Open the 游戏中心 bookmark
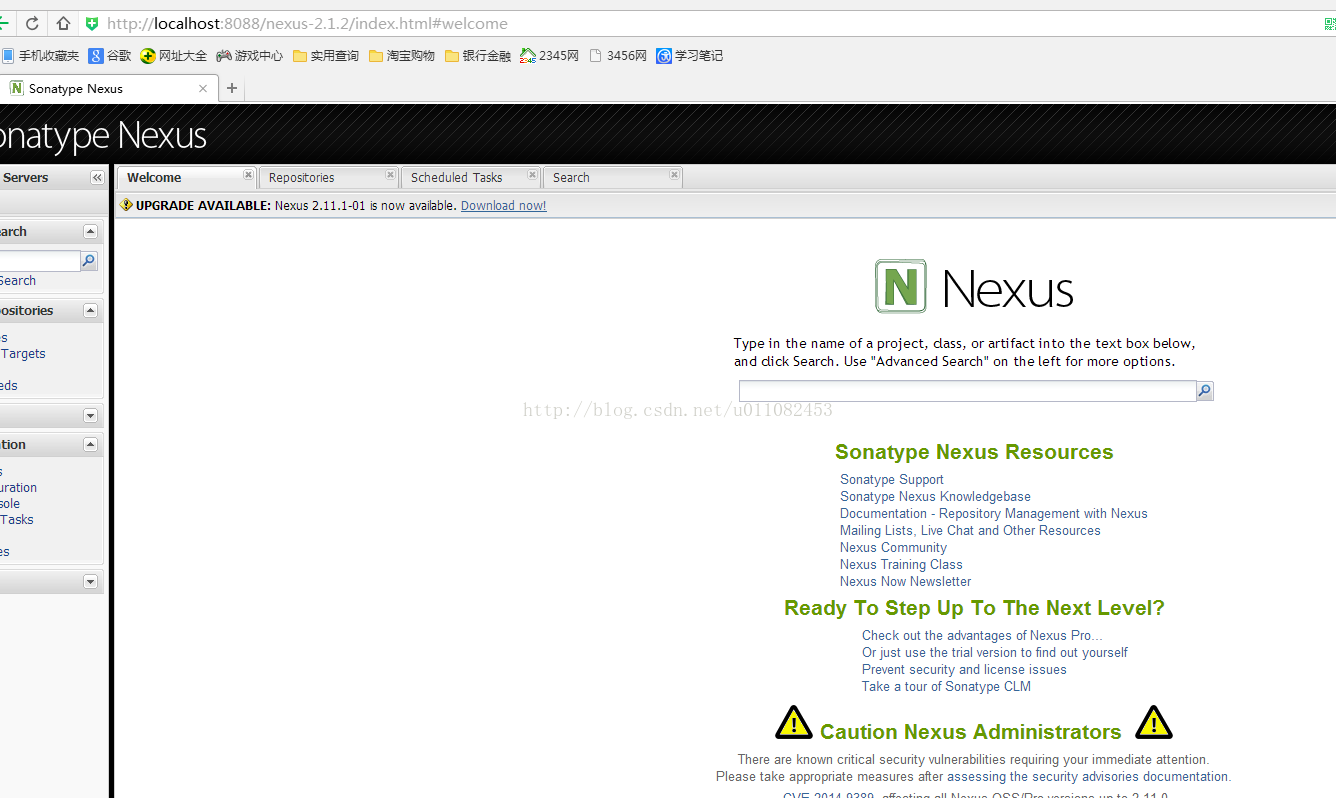The width and height of the screenshot is (1336, 798). (250, 56)
